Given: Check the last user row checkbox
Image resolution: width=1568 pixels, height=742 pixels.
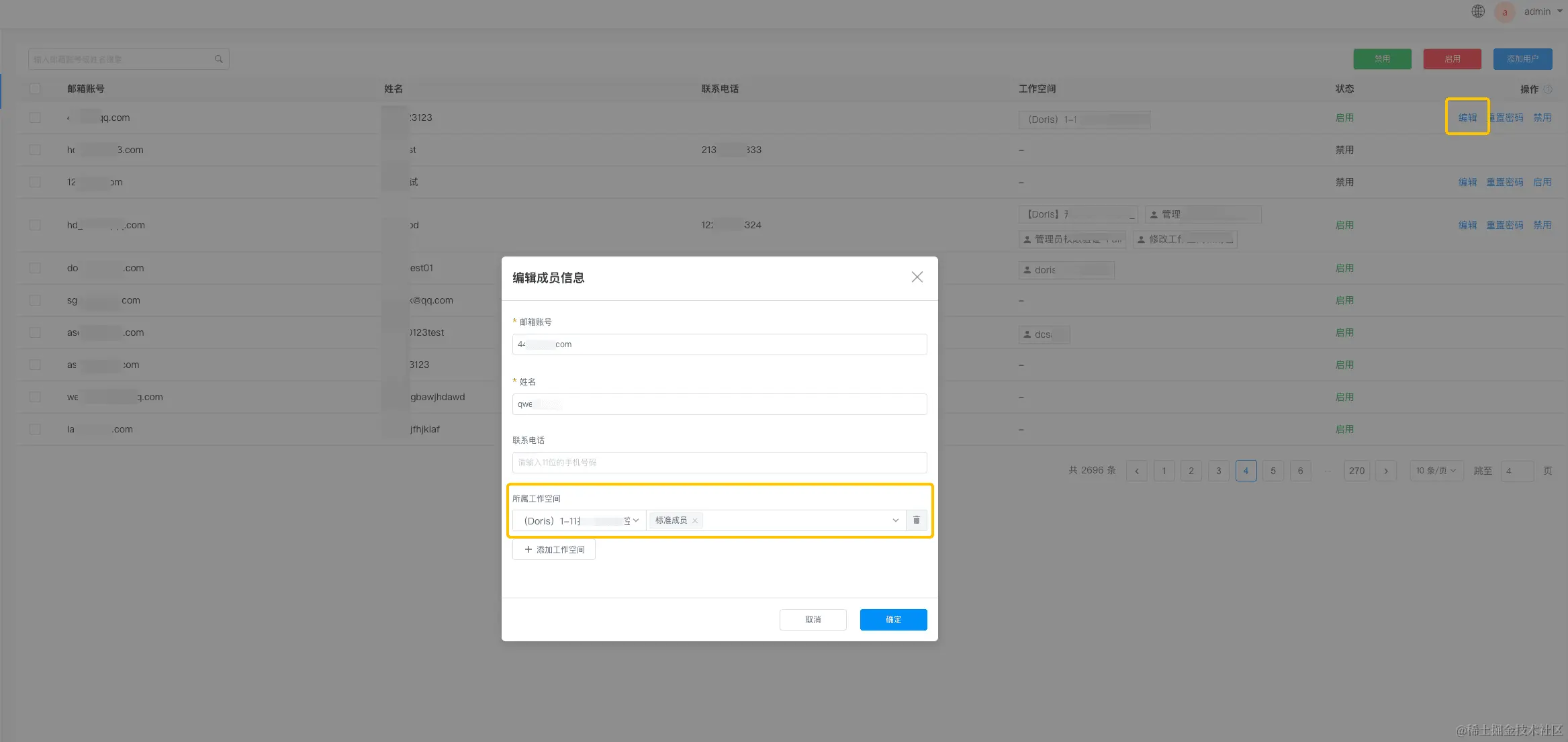Looking at the screenshot, I should point(35,429).
